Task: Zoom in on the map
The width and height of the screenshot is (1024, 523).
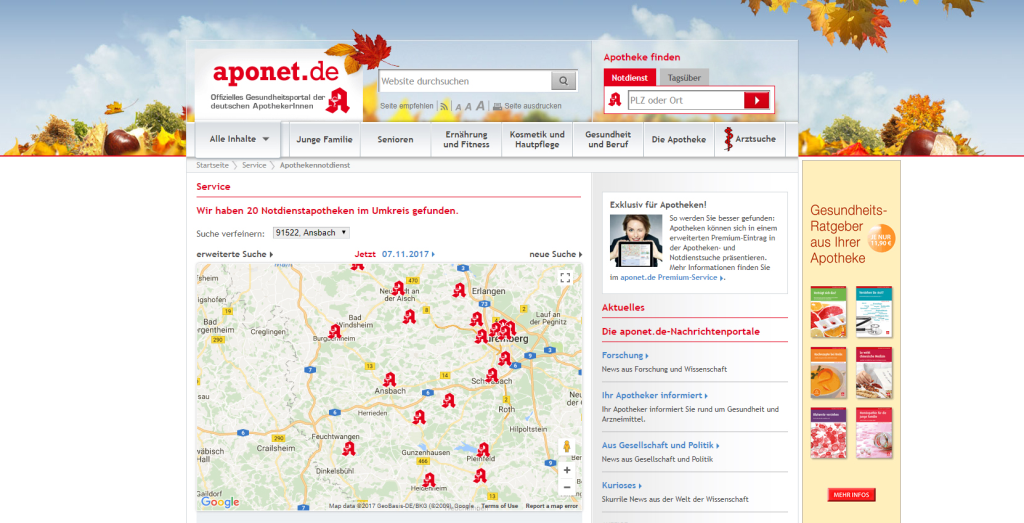Action: (567, 470)
